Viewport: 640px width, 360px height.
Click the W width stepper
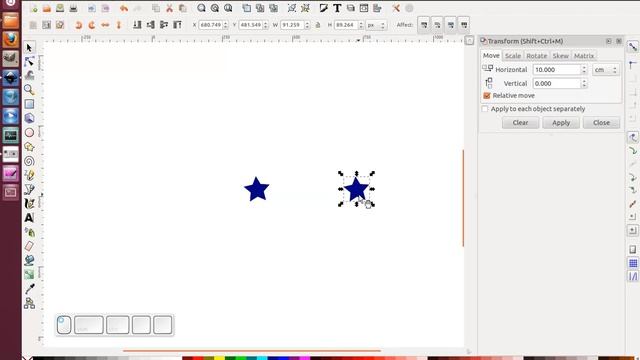click(307, 25)
